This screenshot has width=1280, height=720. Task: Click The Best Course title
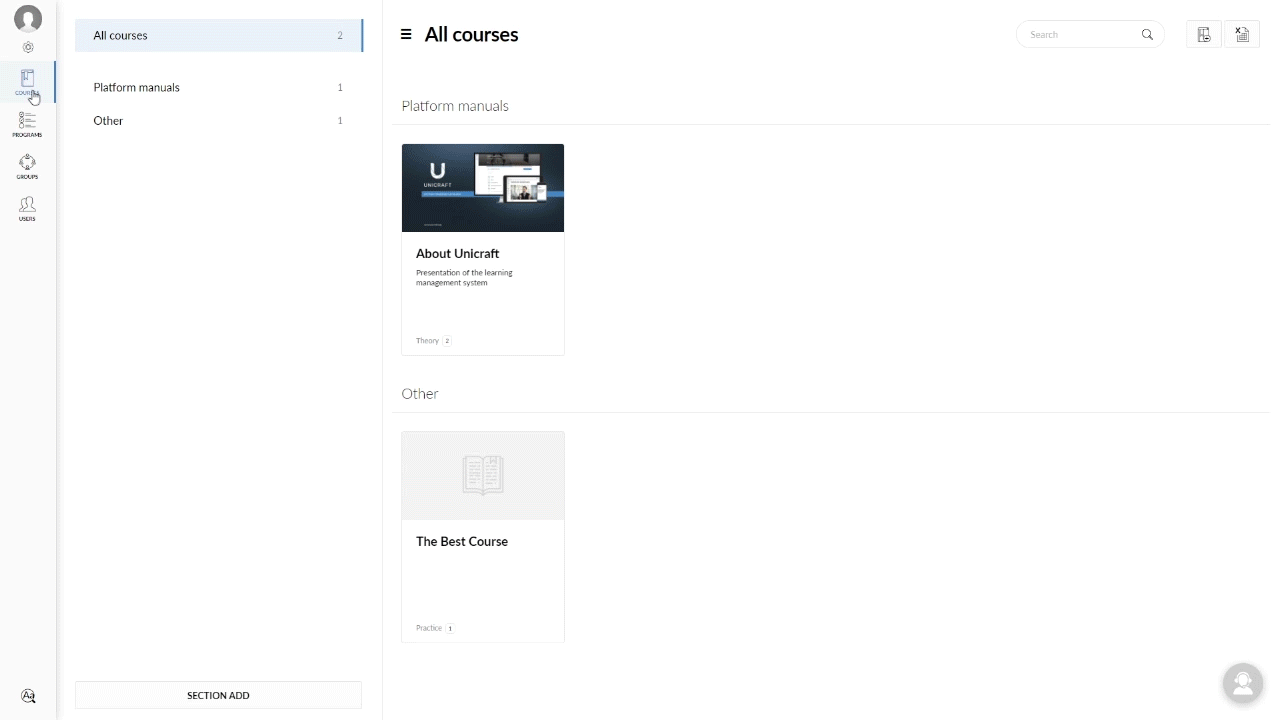pyautogui.click(x=462, y=542)
